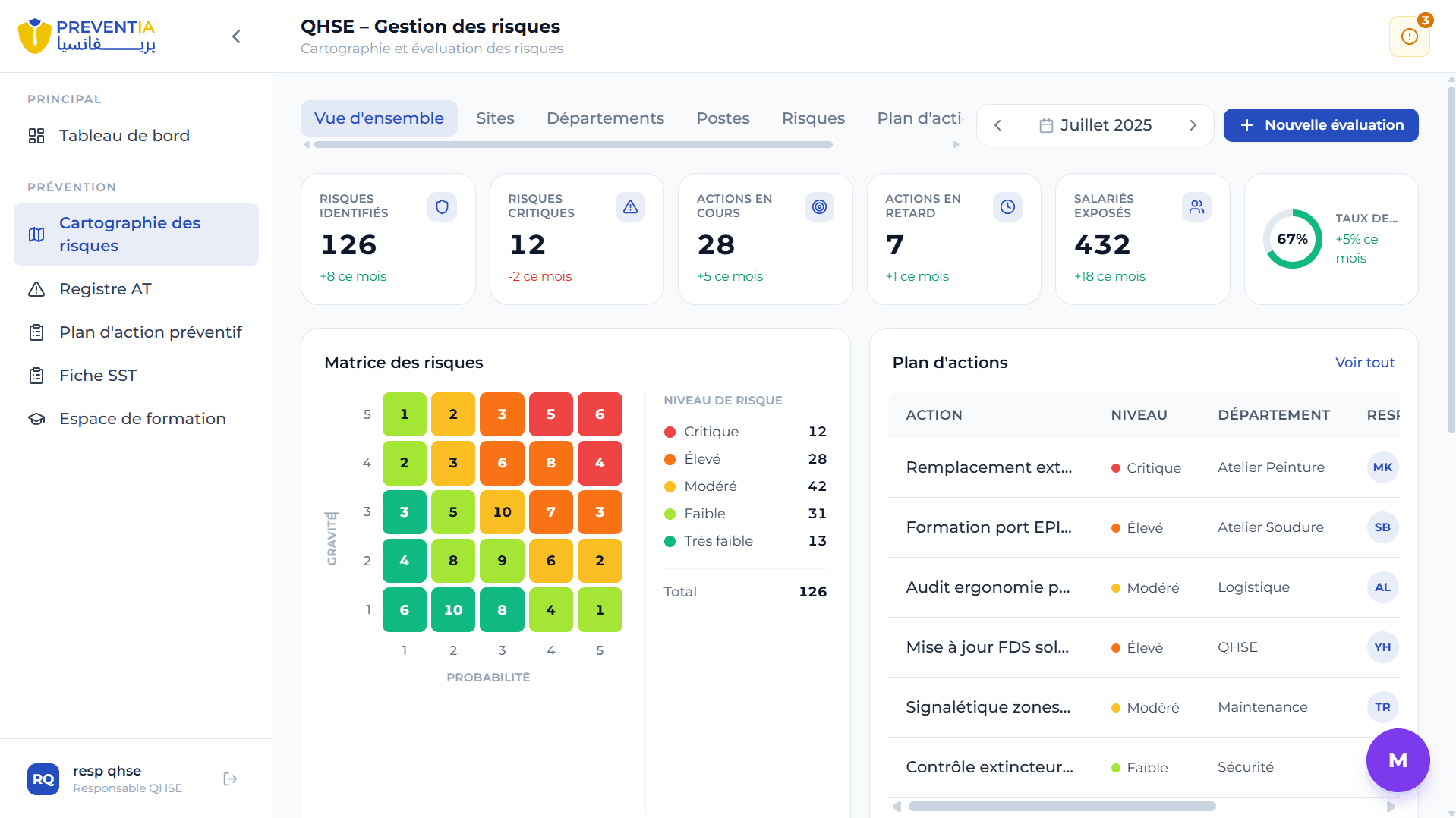
Task: Click DÉPARTEMENT column header
Action: point(1274,415)
